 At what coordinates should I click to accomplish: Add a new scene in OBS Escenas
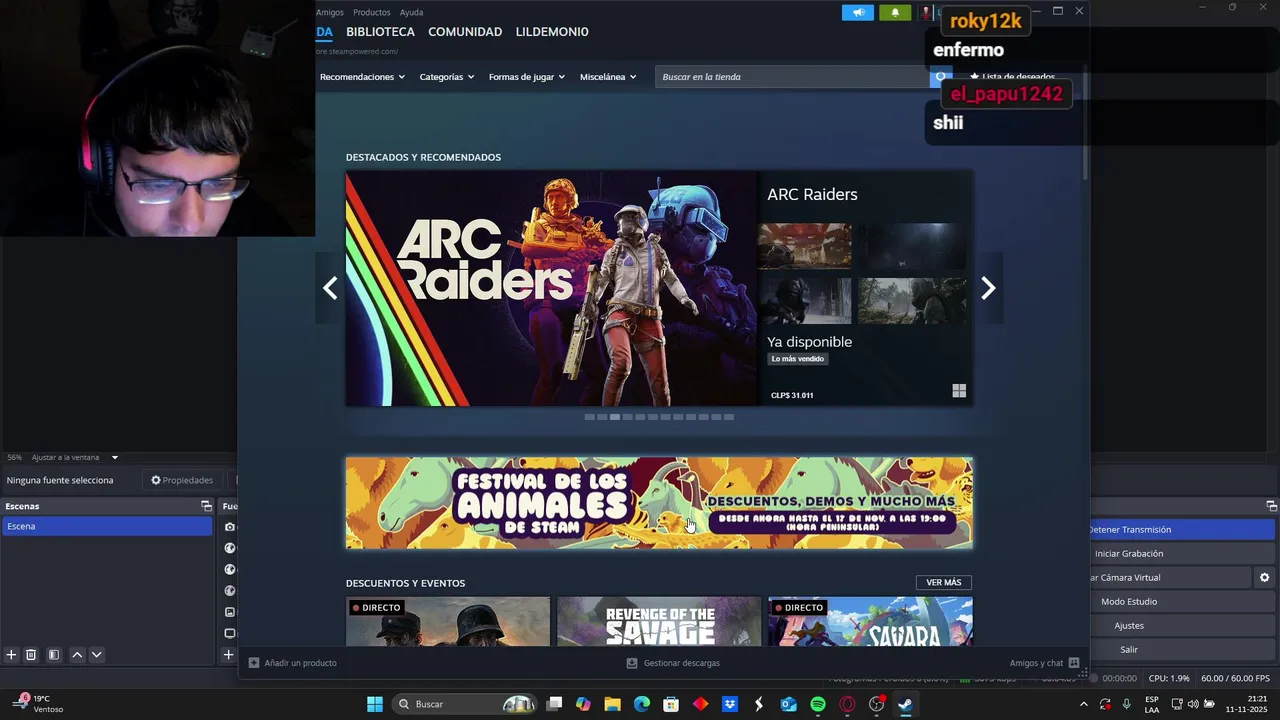coord(11,655)
